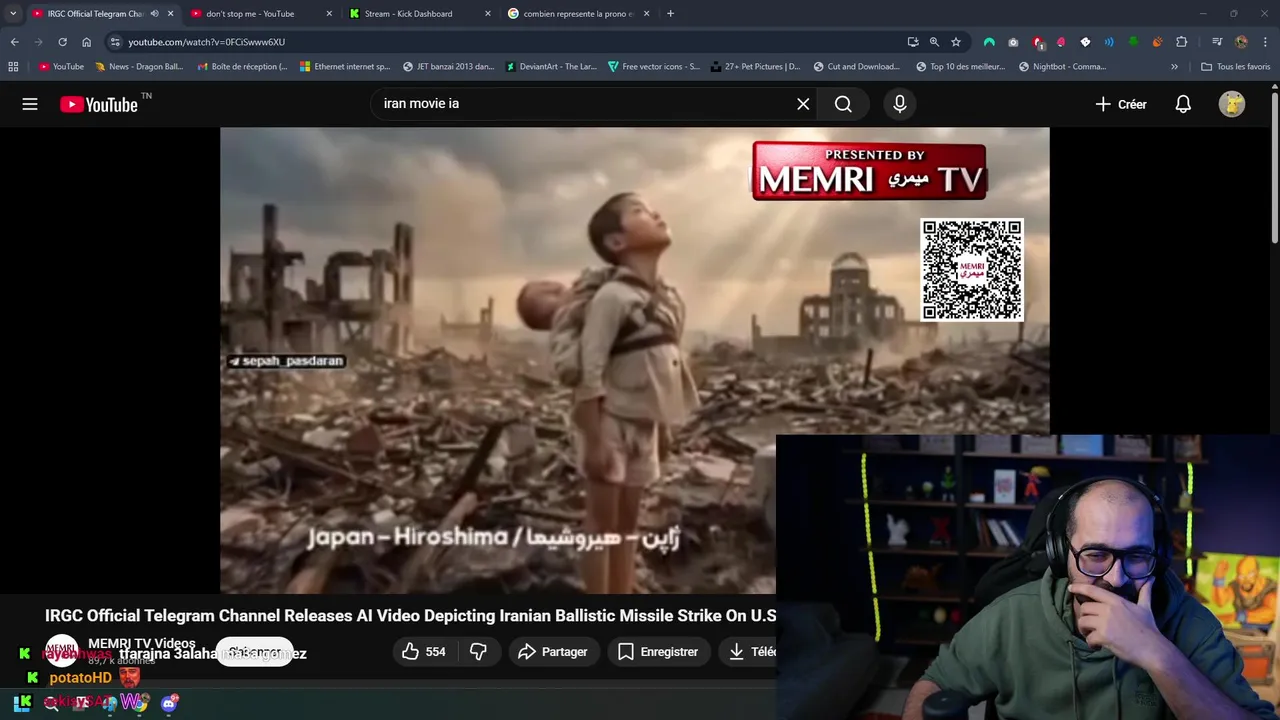Open the Créer menu
This screenshot has height=720, width=1280.
pos(1121,104)
